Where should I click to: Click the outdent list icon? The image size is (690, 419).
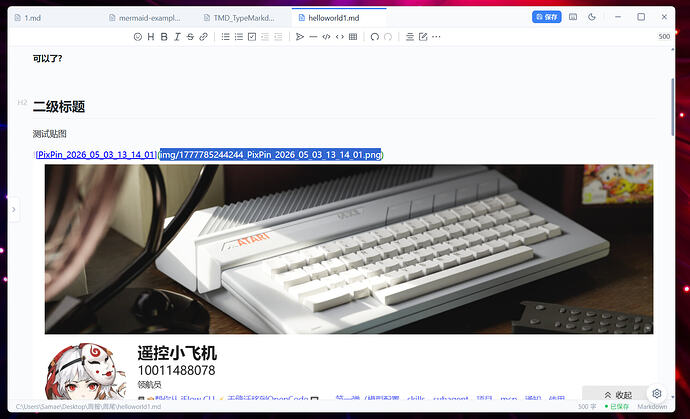point(265,37)
